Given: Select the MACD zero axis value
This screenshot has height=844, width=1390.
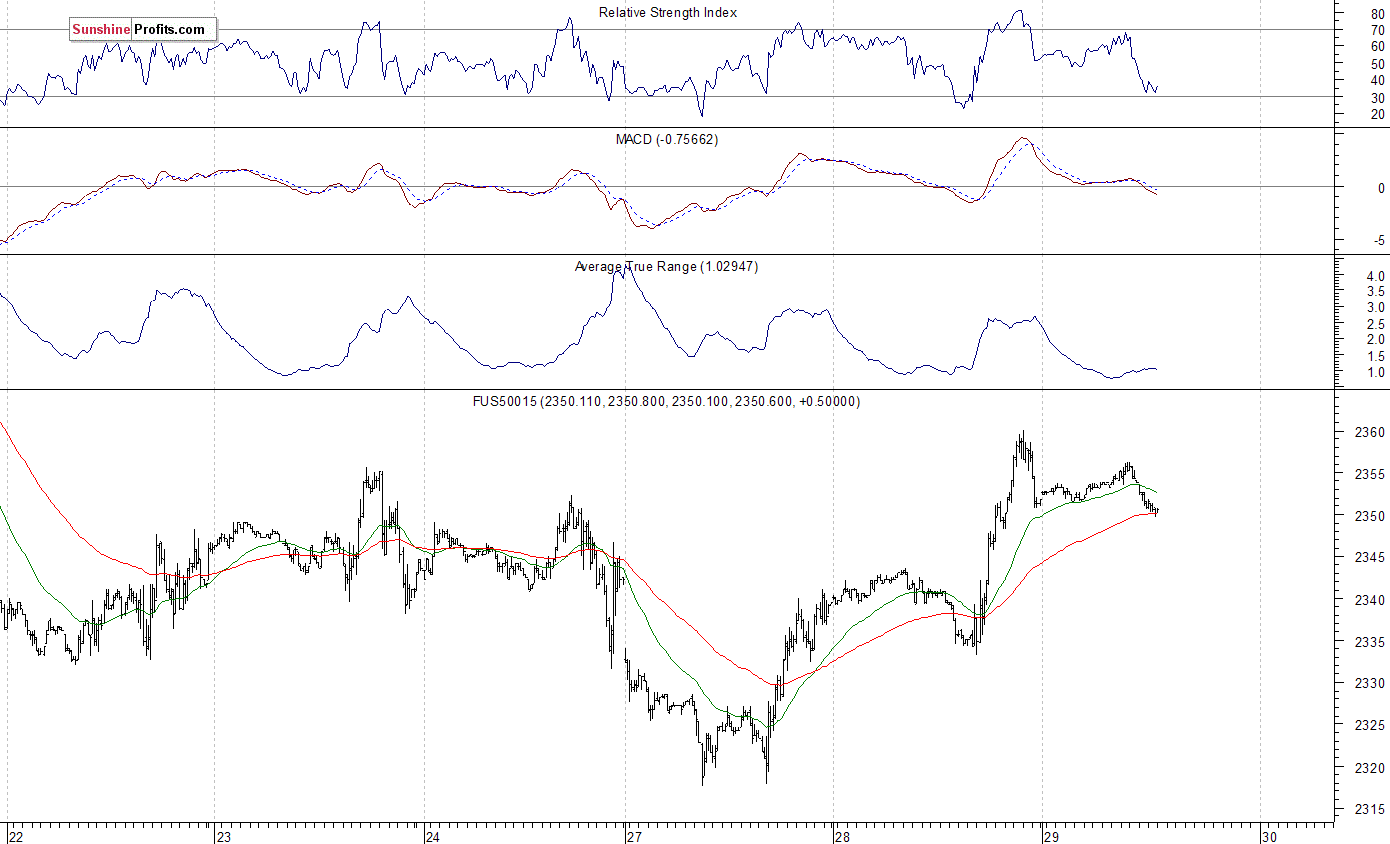Looking at the screenshot, I should click(1381, 188).
